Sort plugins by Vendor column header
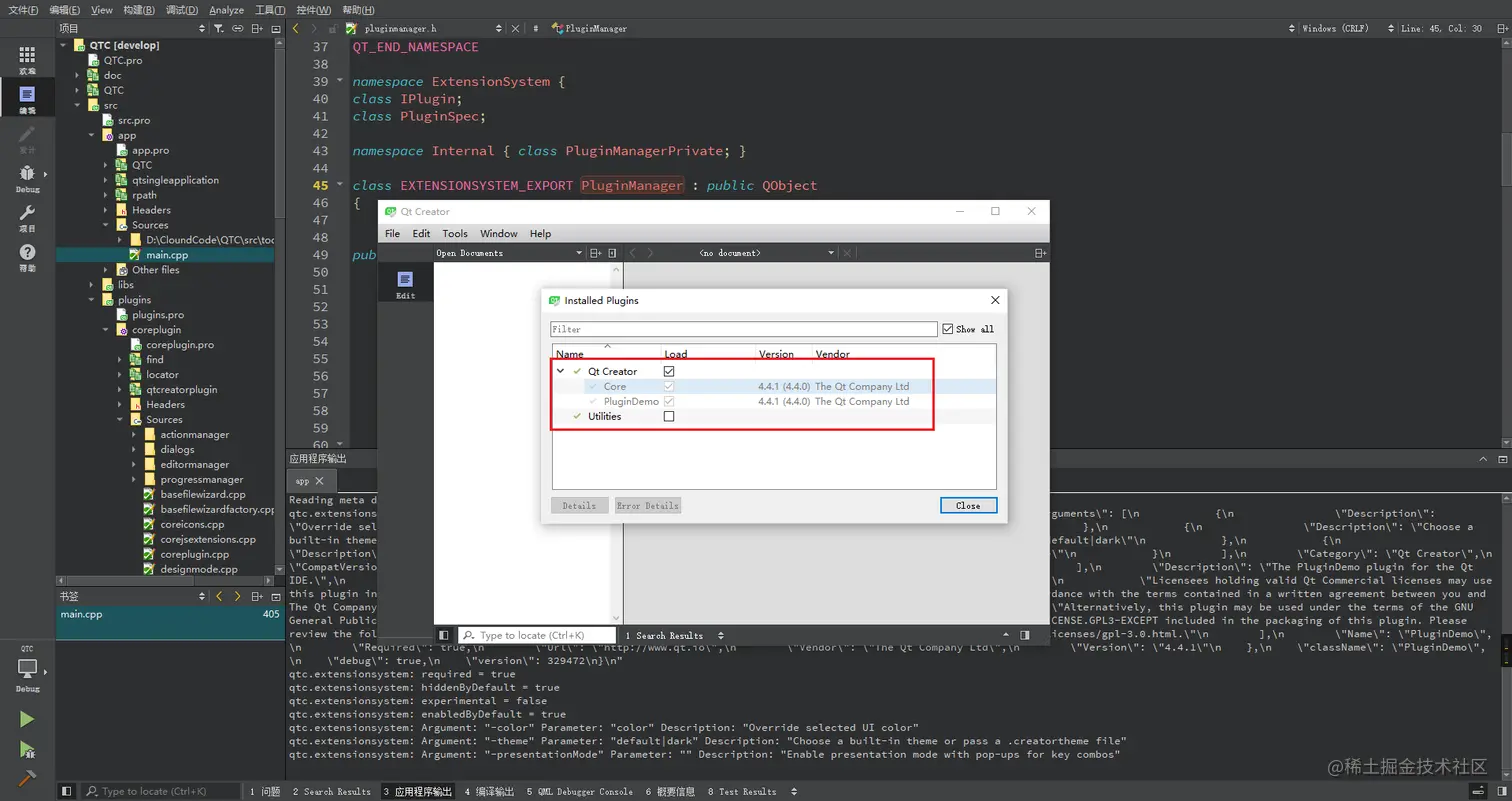The height and width of the screenshot is (801, 1512). tap(832, 354)
